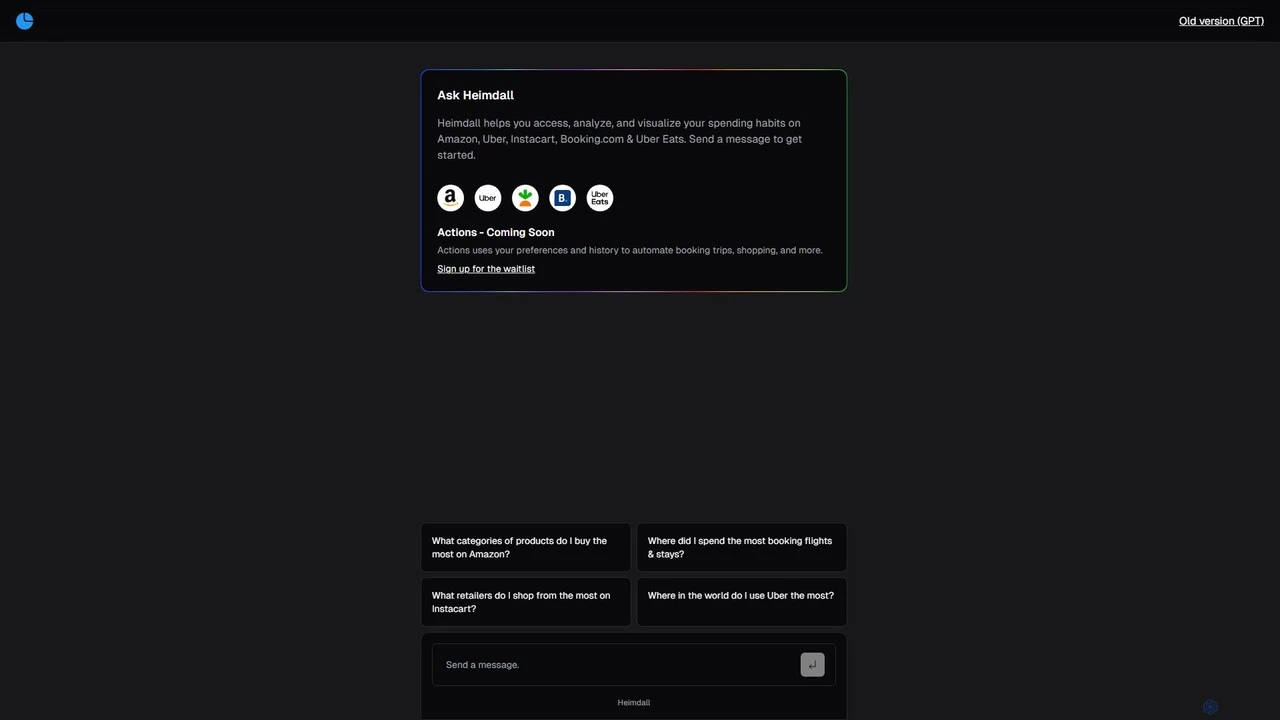Open the Old version (GPT) link

[1221, 21]
